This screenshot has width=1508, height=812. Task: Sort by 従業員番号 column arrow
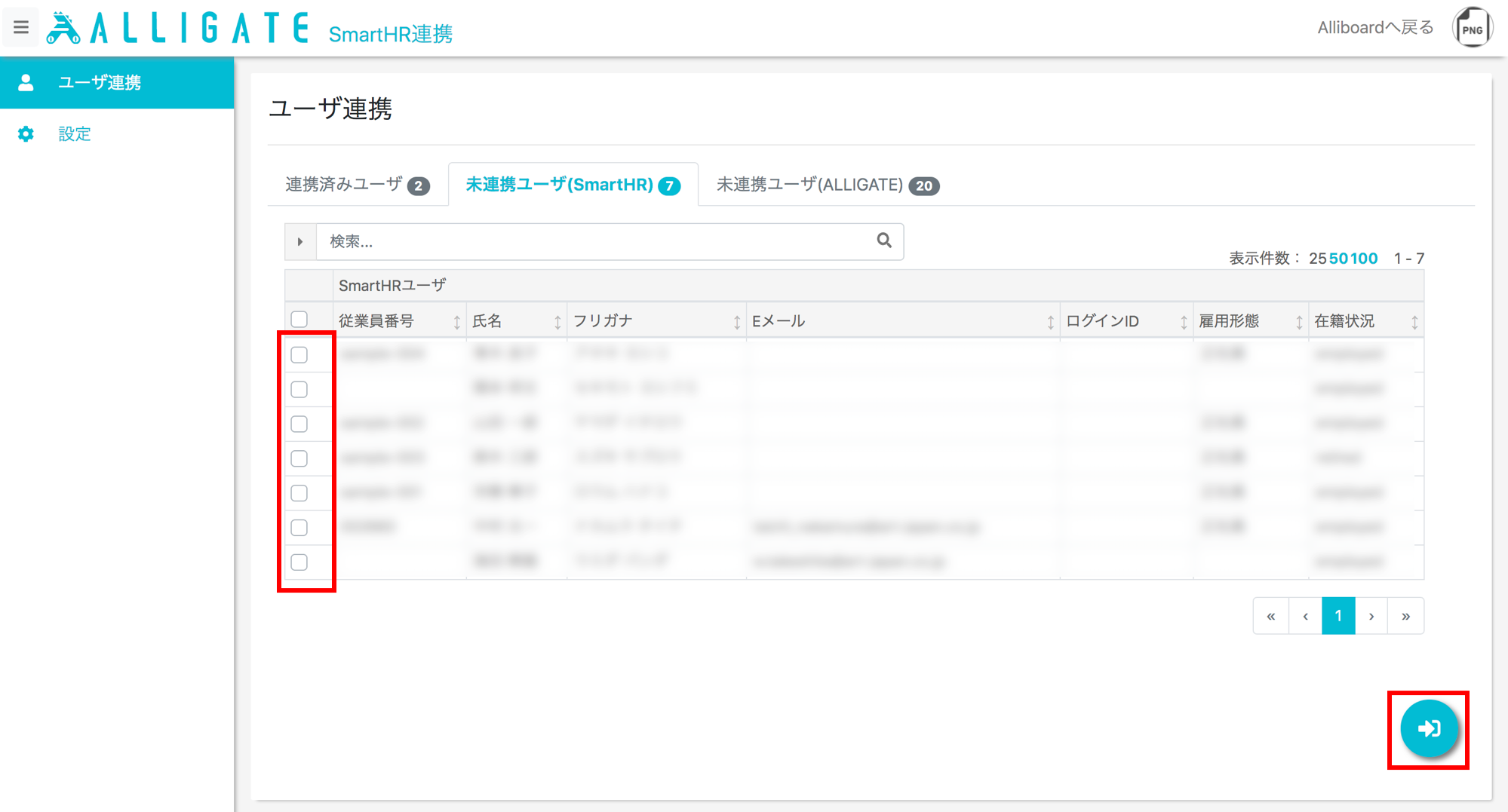[x=456, y=322]
